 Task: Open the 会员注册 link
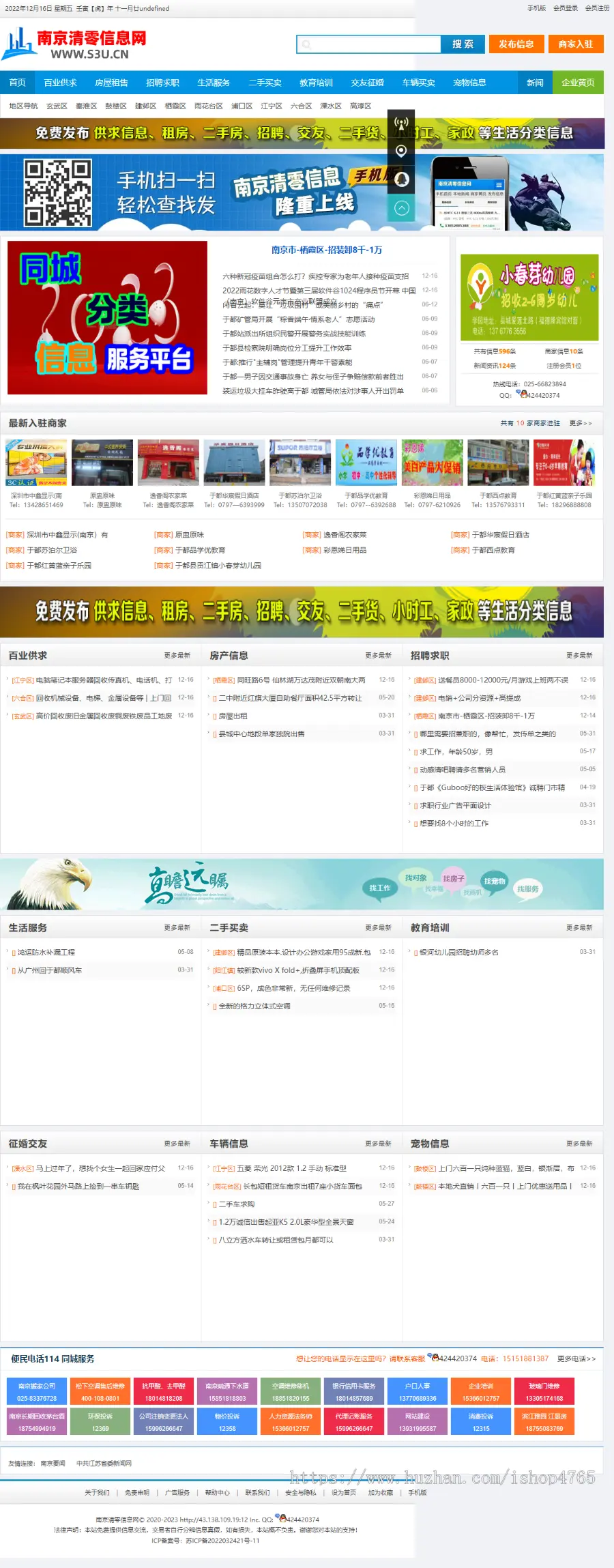[597, 8]
